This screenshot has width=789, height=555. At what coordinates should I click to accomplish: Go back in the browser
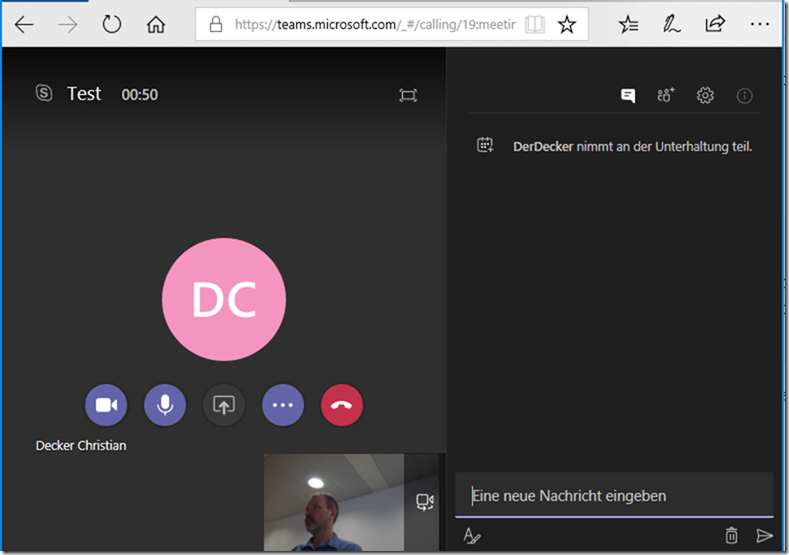coord(24,24)
